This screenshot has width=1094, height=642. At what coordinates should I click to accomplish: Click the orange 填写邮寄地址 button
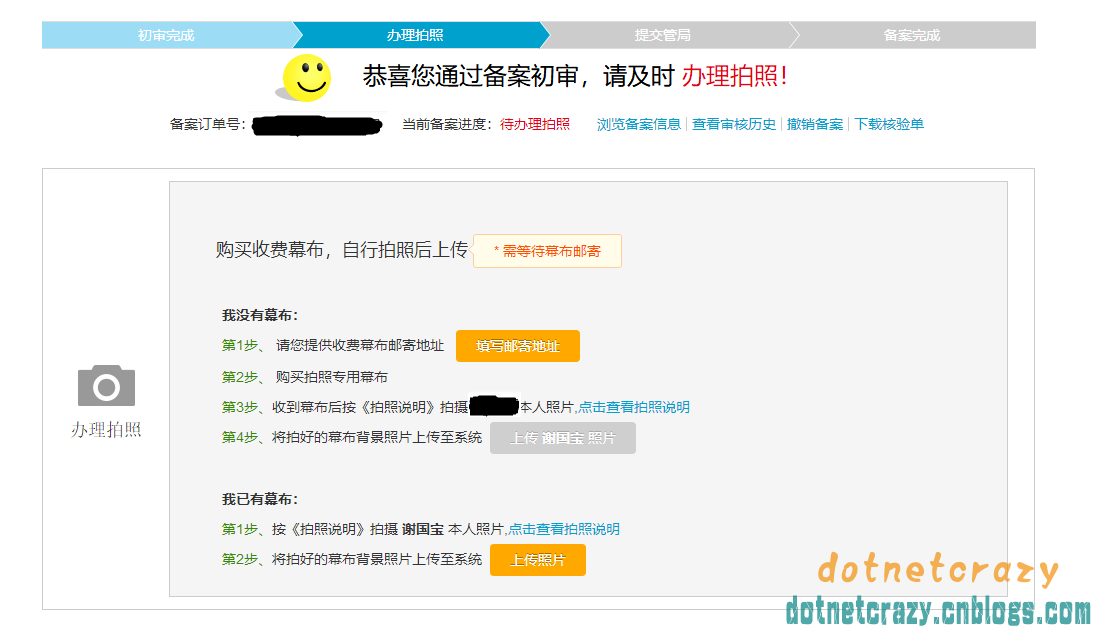coord(518,346)
